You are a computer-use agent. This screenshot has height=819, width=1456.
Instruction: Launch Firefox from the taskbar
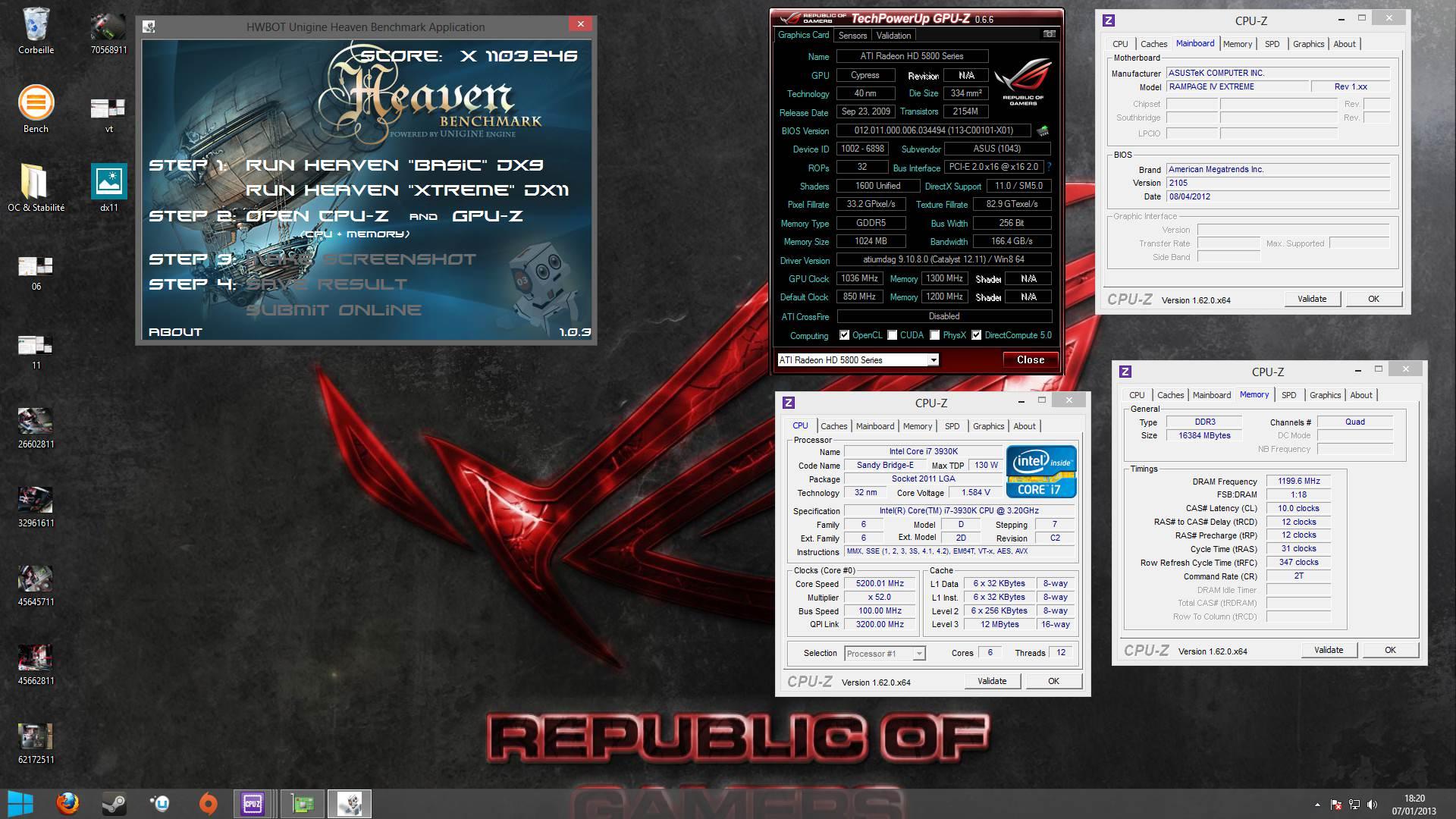[x=67, y=804]
